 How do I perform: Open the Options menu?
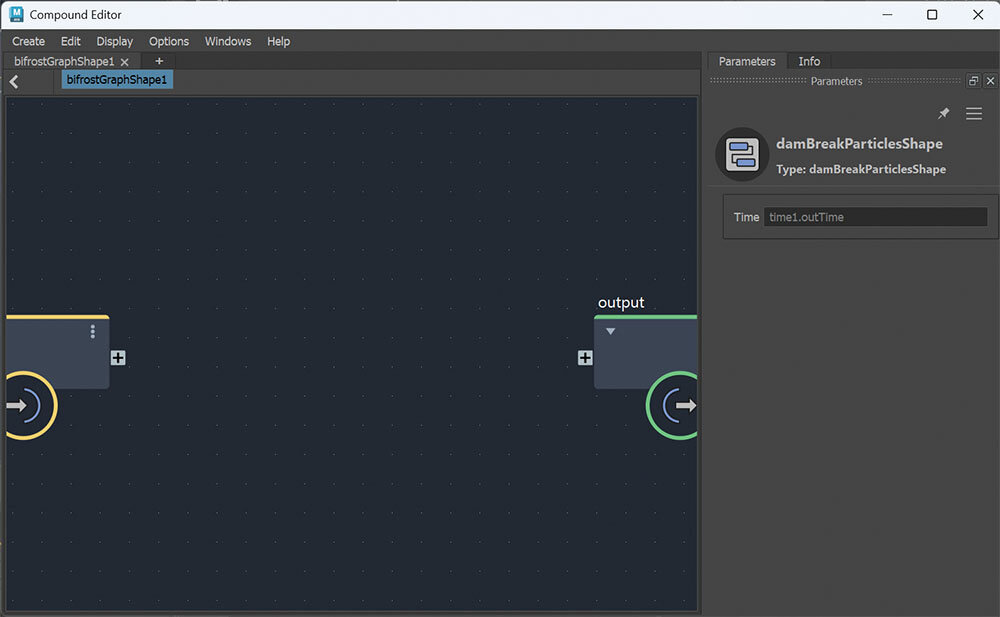[169, 41]
